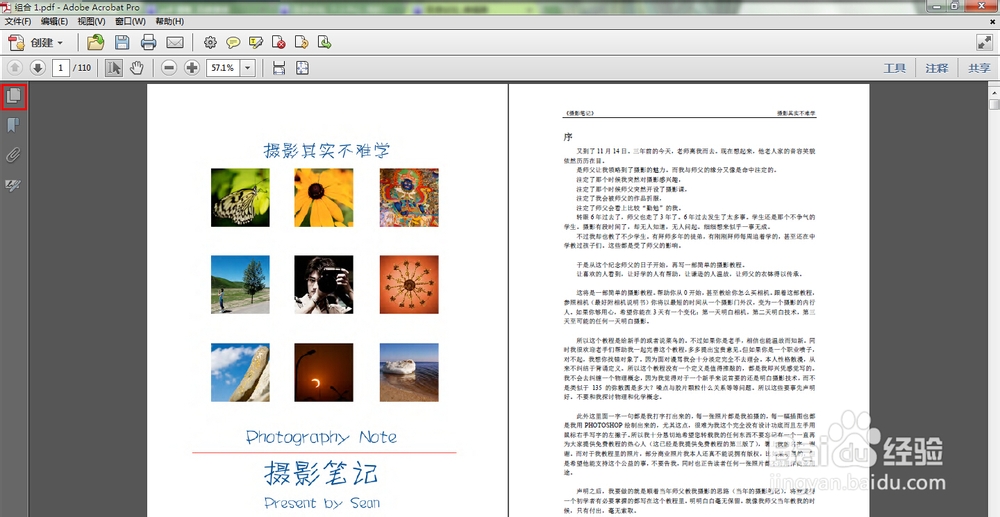Zoom in with the plus button

(x=192, y=68)
